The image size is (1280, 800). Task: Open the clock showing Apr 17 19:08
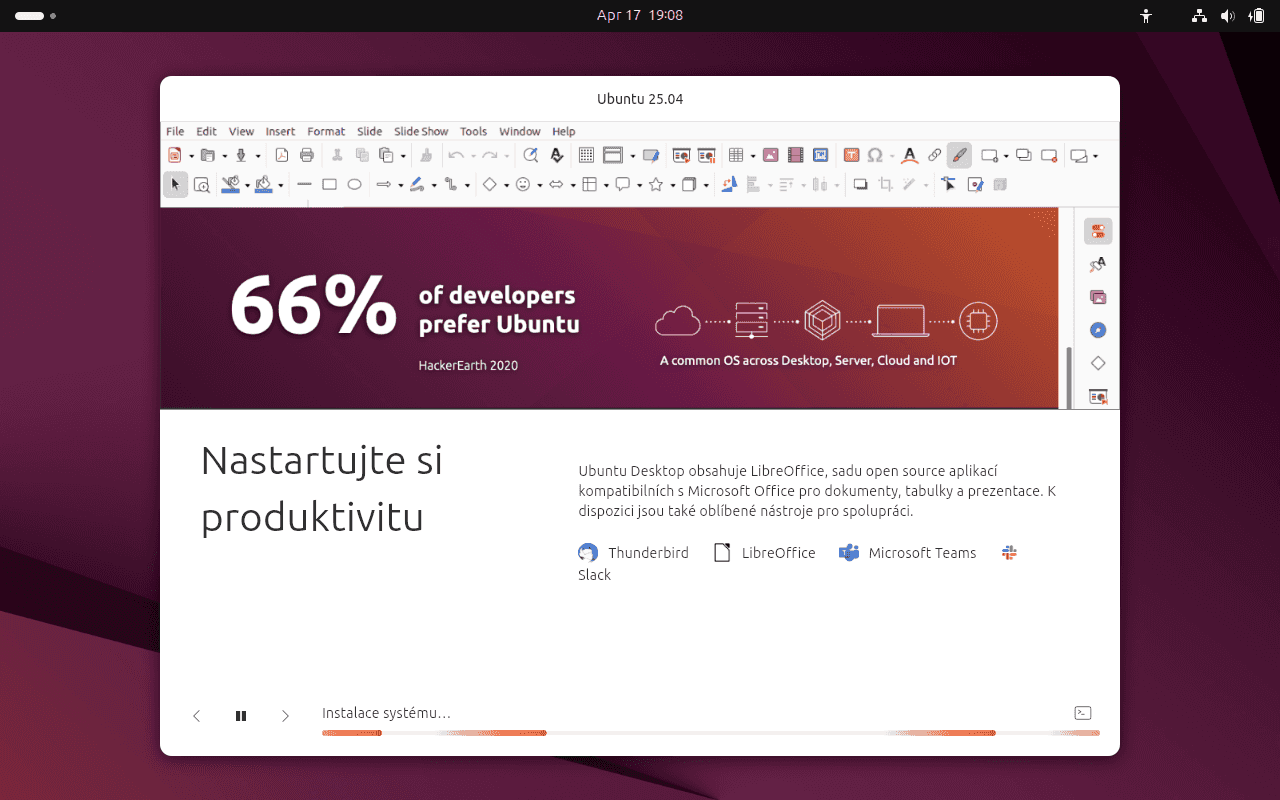pyautogui.click(x=640, y=15)
